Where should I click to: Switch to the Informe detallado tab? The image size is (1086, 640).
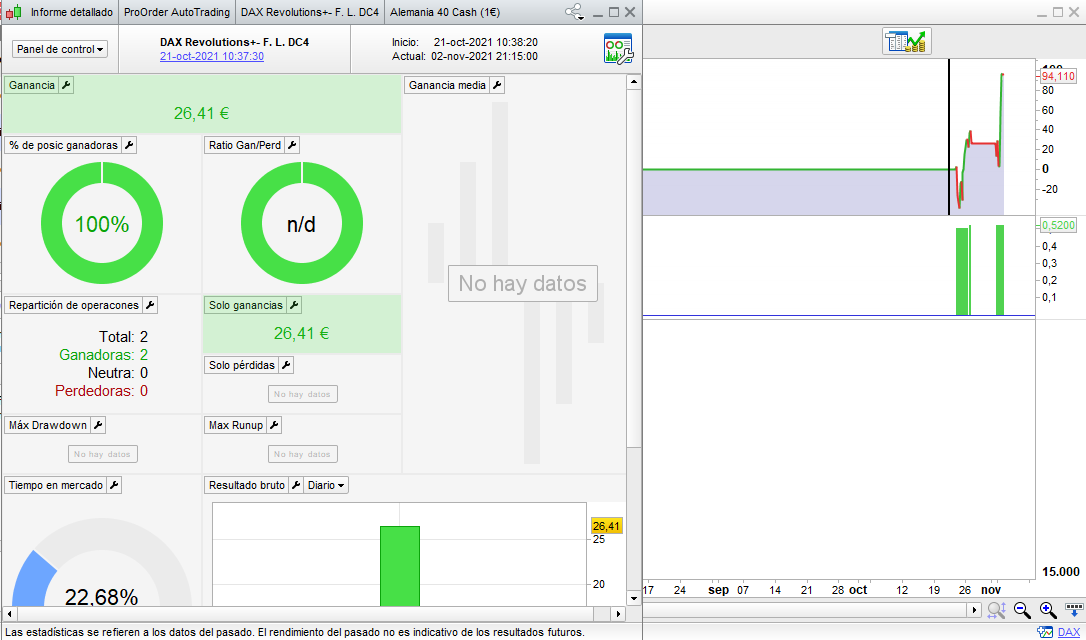pos(72,12)
